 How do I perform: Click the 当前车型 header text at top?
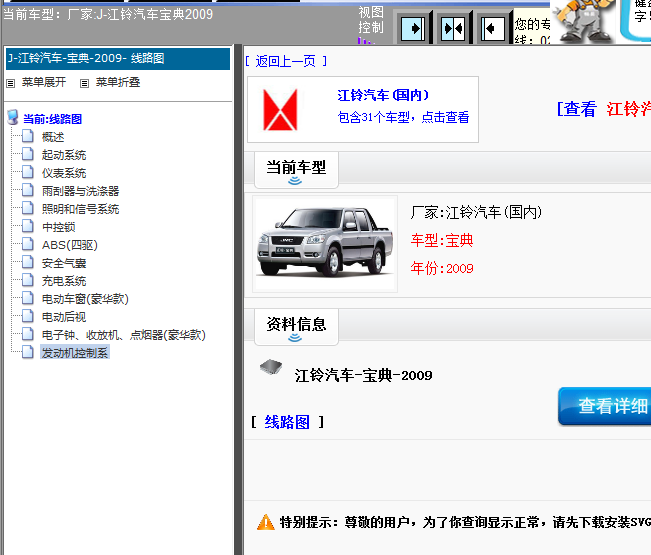pyautogui.click(x=108, y=14)
